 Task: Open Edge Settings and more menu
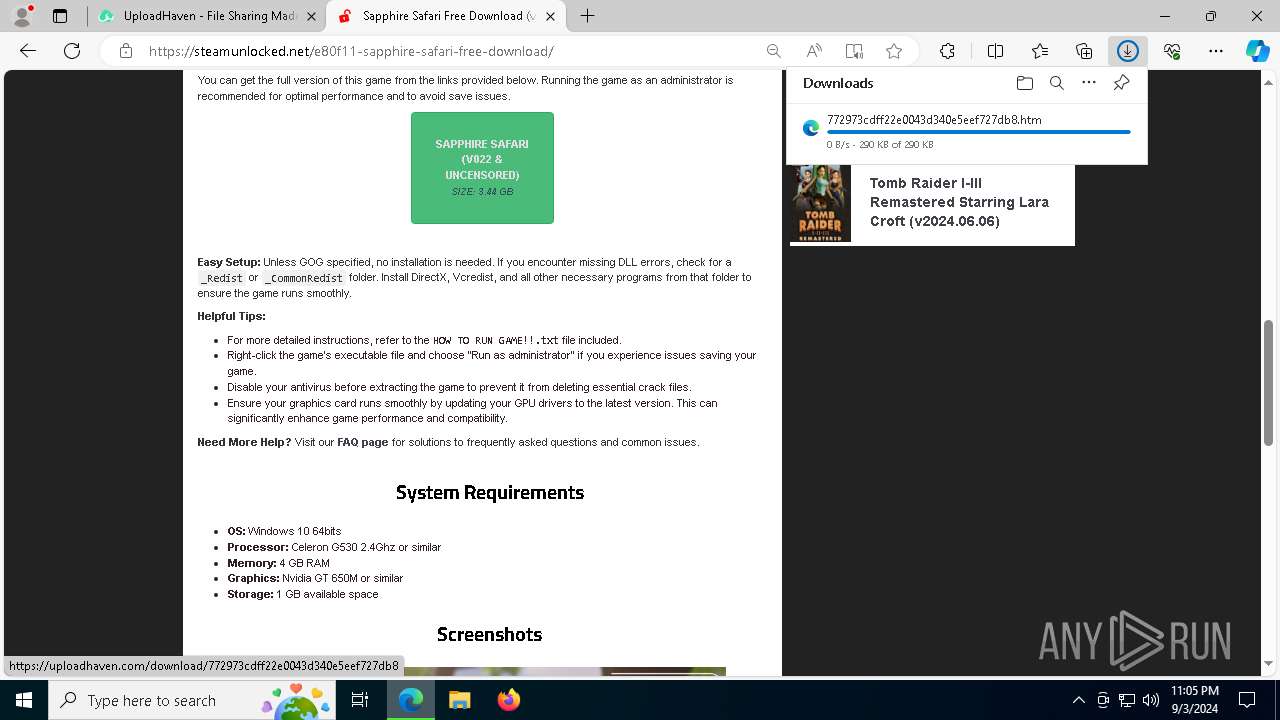coord(1216,51)
